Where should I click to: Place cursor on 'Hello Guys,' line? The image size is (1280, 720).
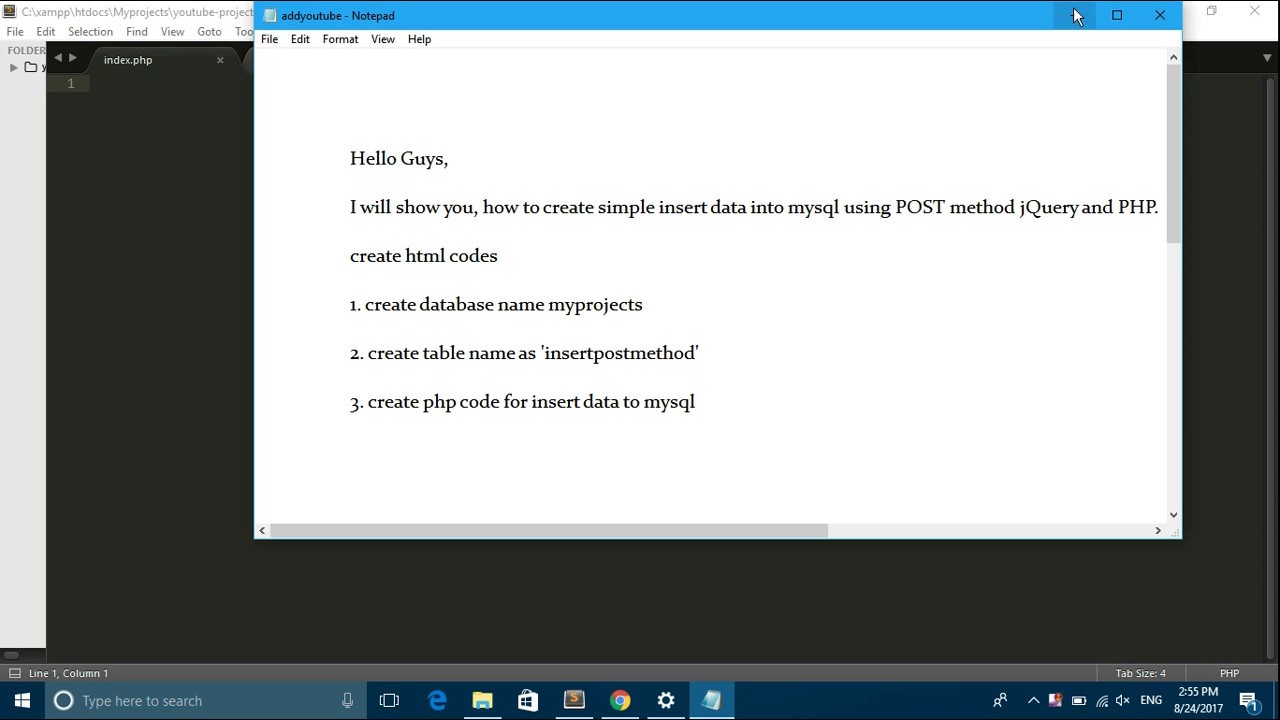point(399,159)
